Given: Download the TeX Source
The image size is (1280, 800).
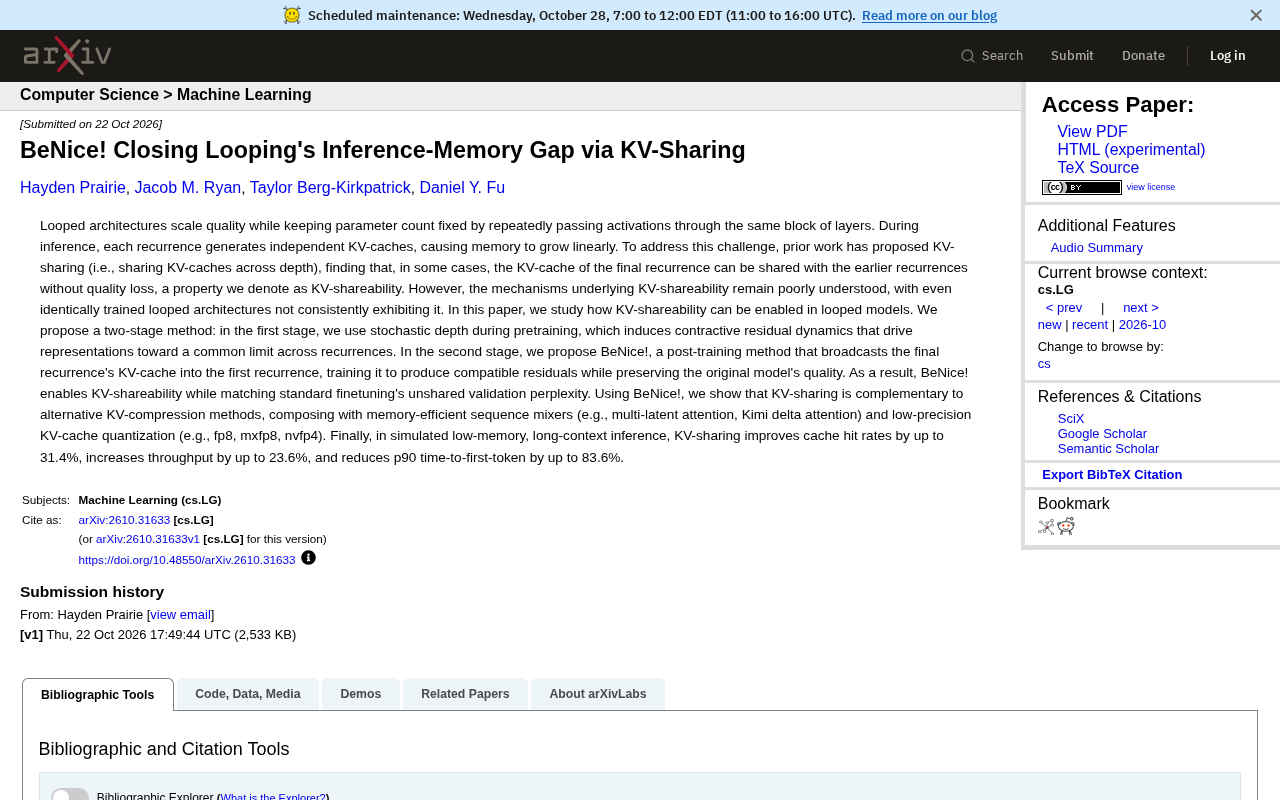Looking at the screenshot, I should [x=1098, y=168].
